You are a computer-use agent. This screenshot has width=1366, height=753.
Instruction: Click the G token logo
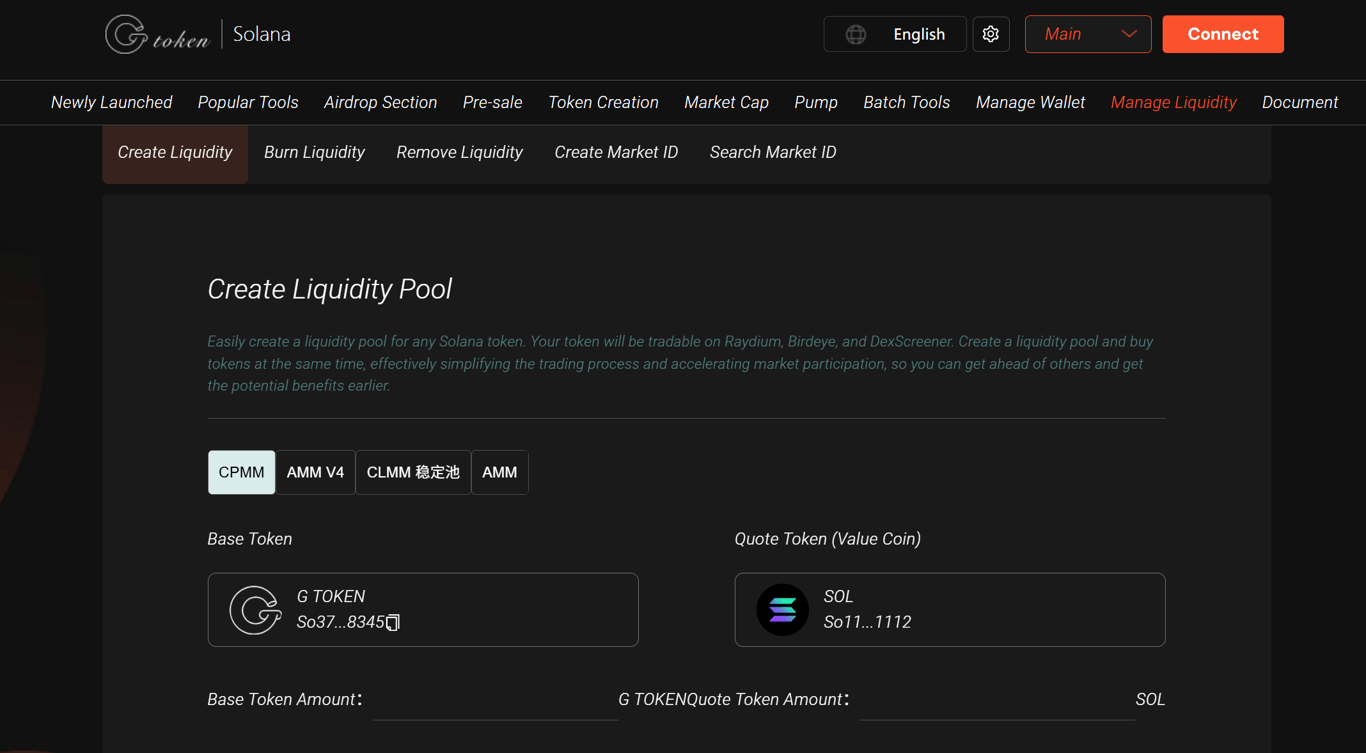pyautogui.click(x=157, y=34)
